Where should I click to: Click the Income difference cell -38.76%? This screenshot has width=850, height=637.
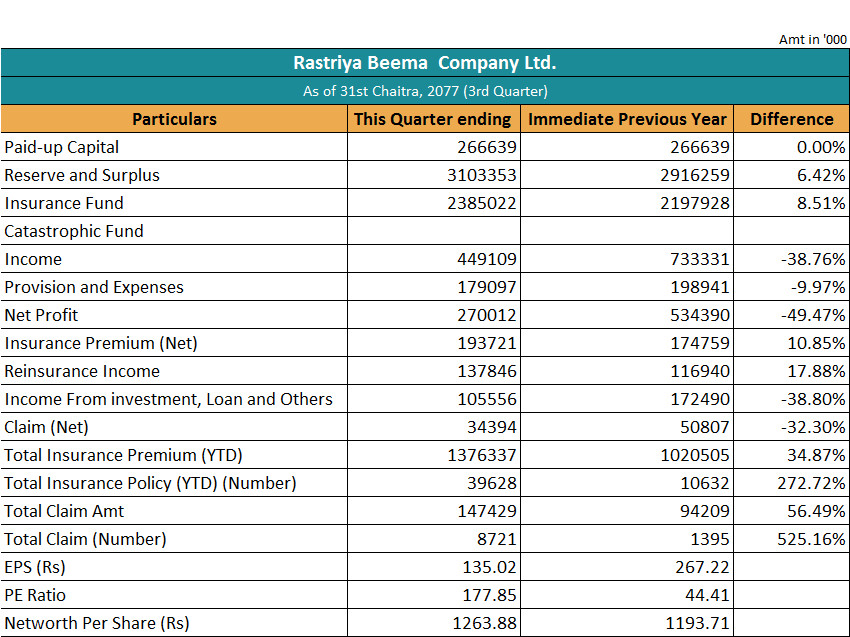814,259
